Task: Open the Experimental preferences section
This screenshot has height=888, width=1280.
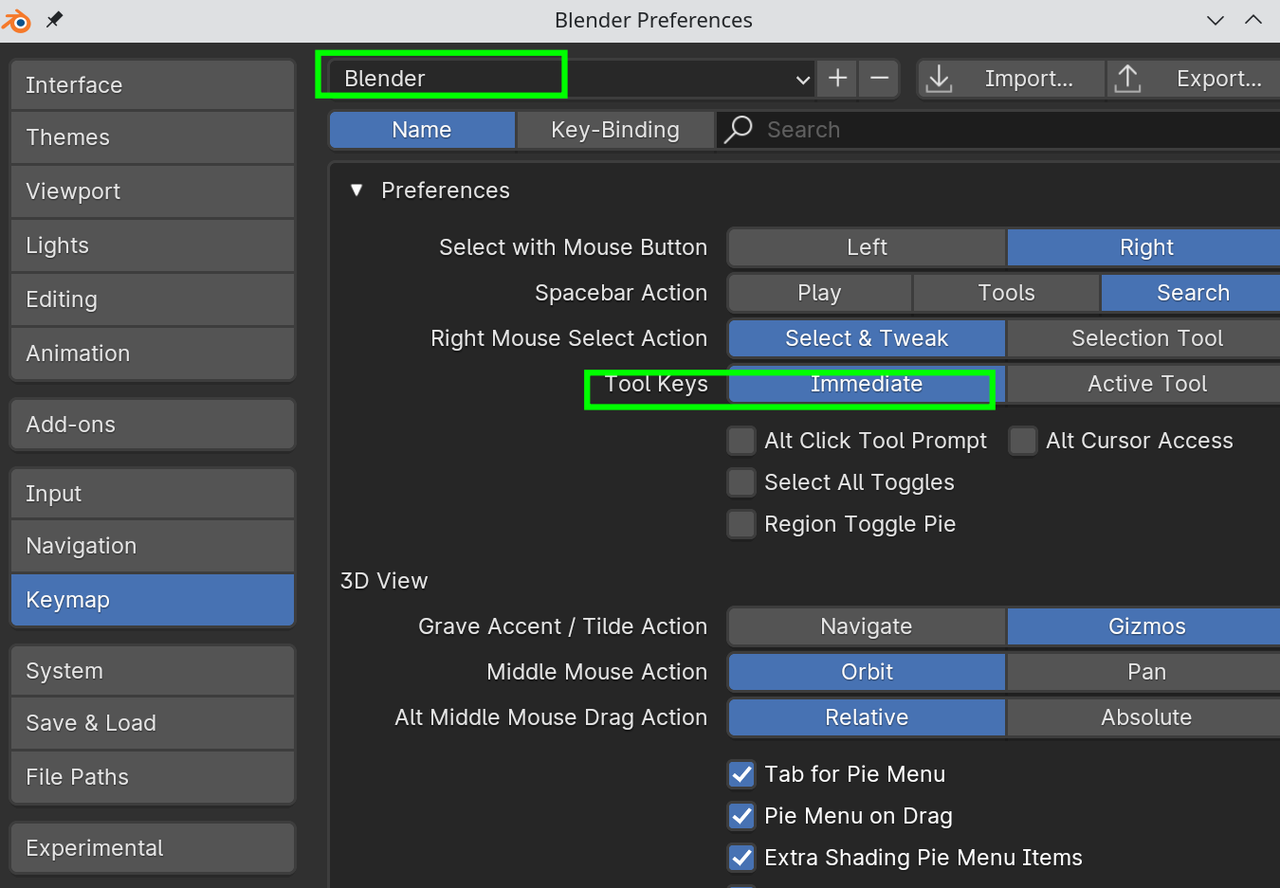Action: 153,849
